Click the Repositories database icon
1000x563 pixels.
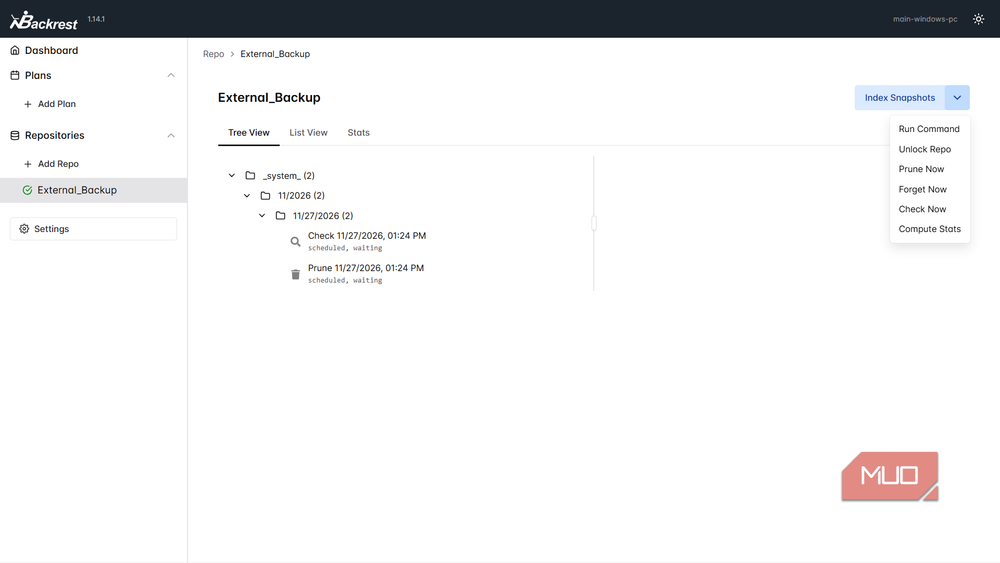(15, 135)
